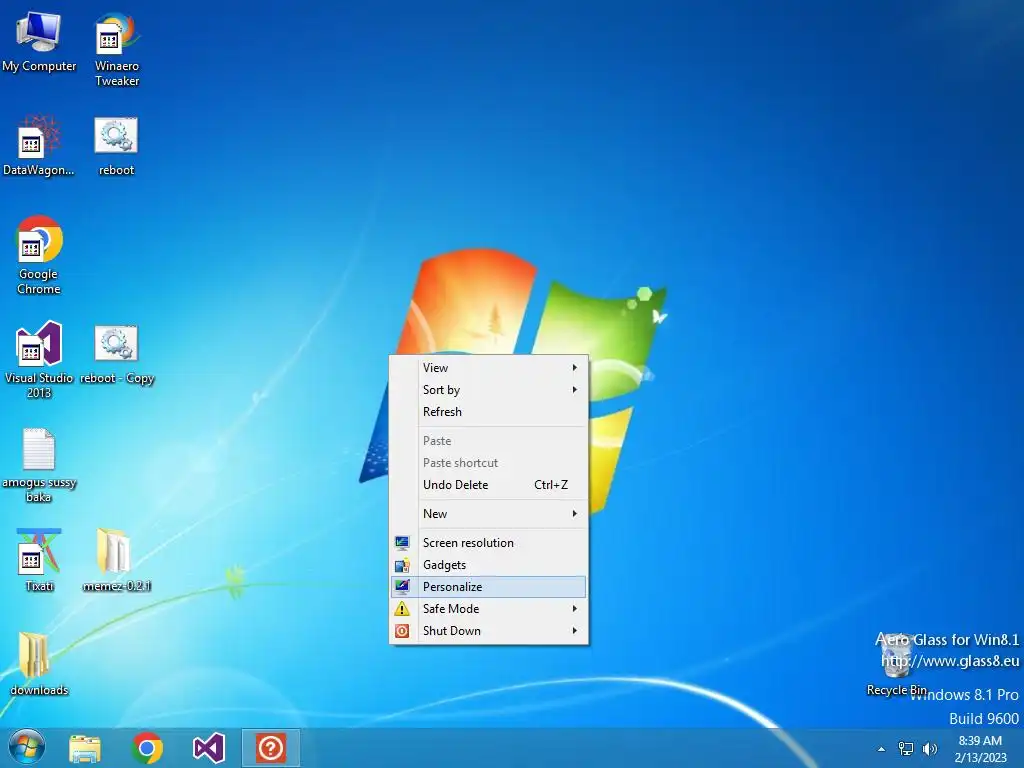Click the "reboot - Copy" desktop file
This screenshot has height=768, width=1024.
(x=117, y=354)
